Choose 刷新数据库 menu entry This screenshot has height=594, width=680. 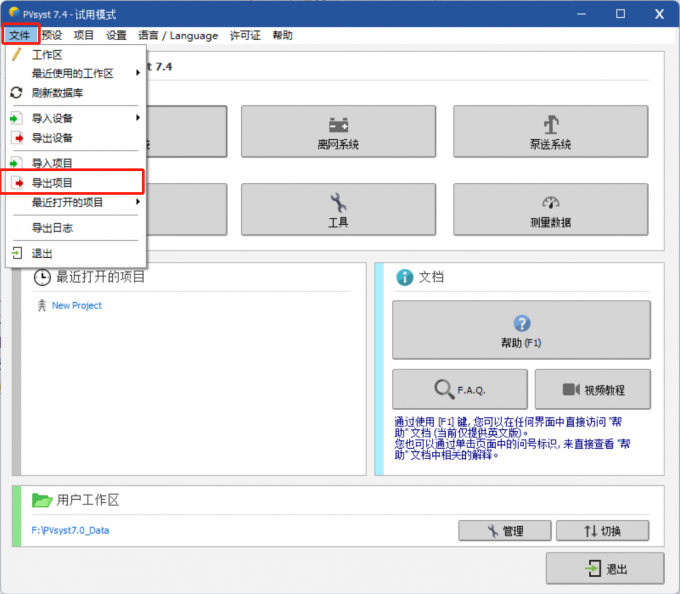point(57,93)
